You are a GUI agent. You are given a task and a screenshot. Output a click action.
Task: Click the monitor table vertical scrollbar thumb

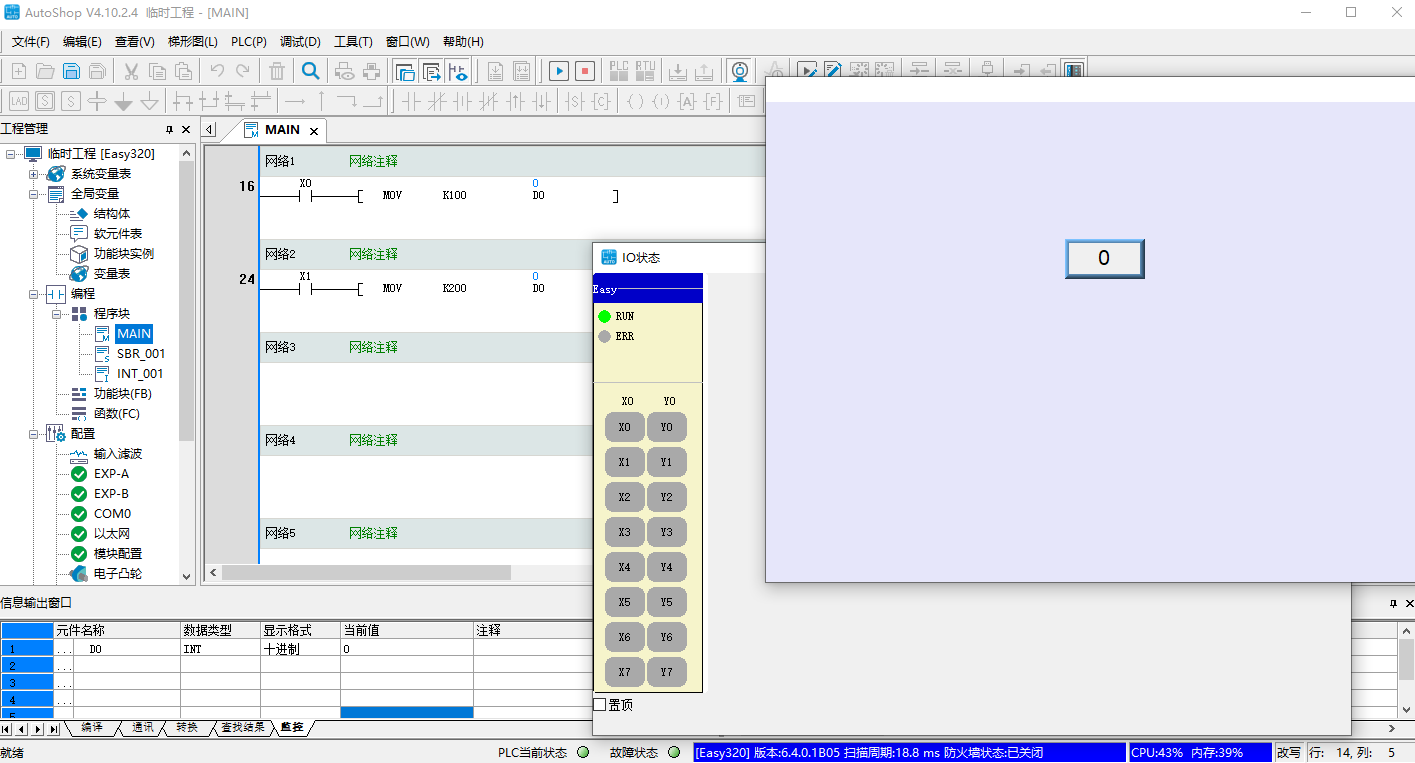[x=1406, y=659]
